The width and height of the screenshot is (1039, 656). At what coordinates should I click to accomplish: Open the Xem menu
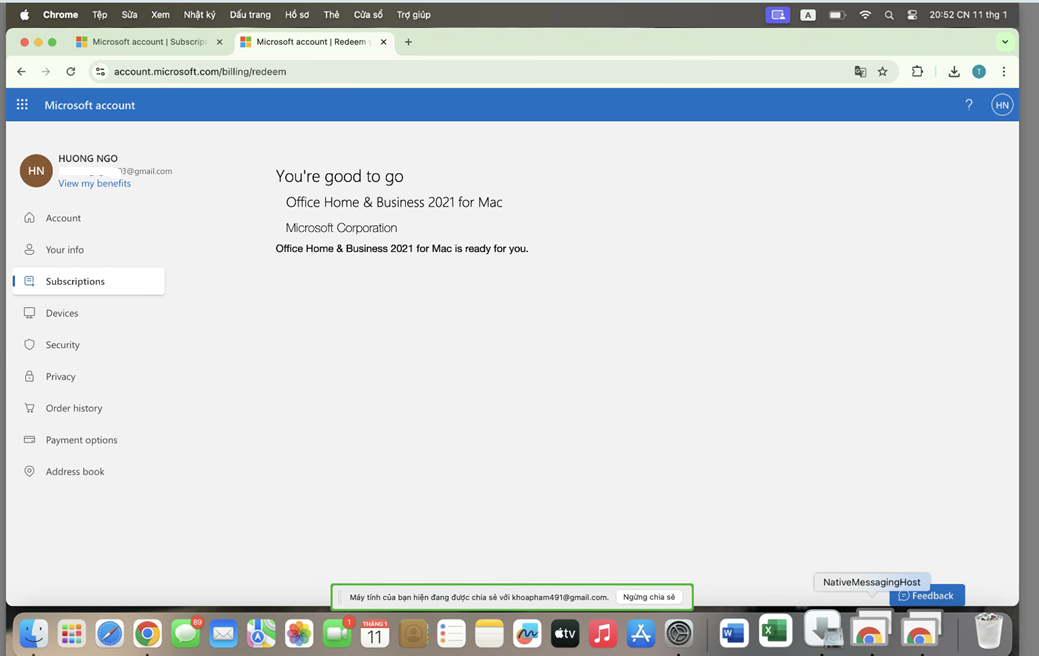(x=160, y=15)
